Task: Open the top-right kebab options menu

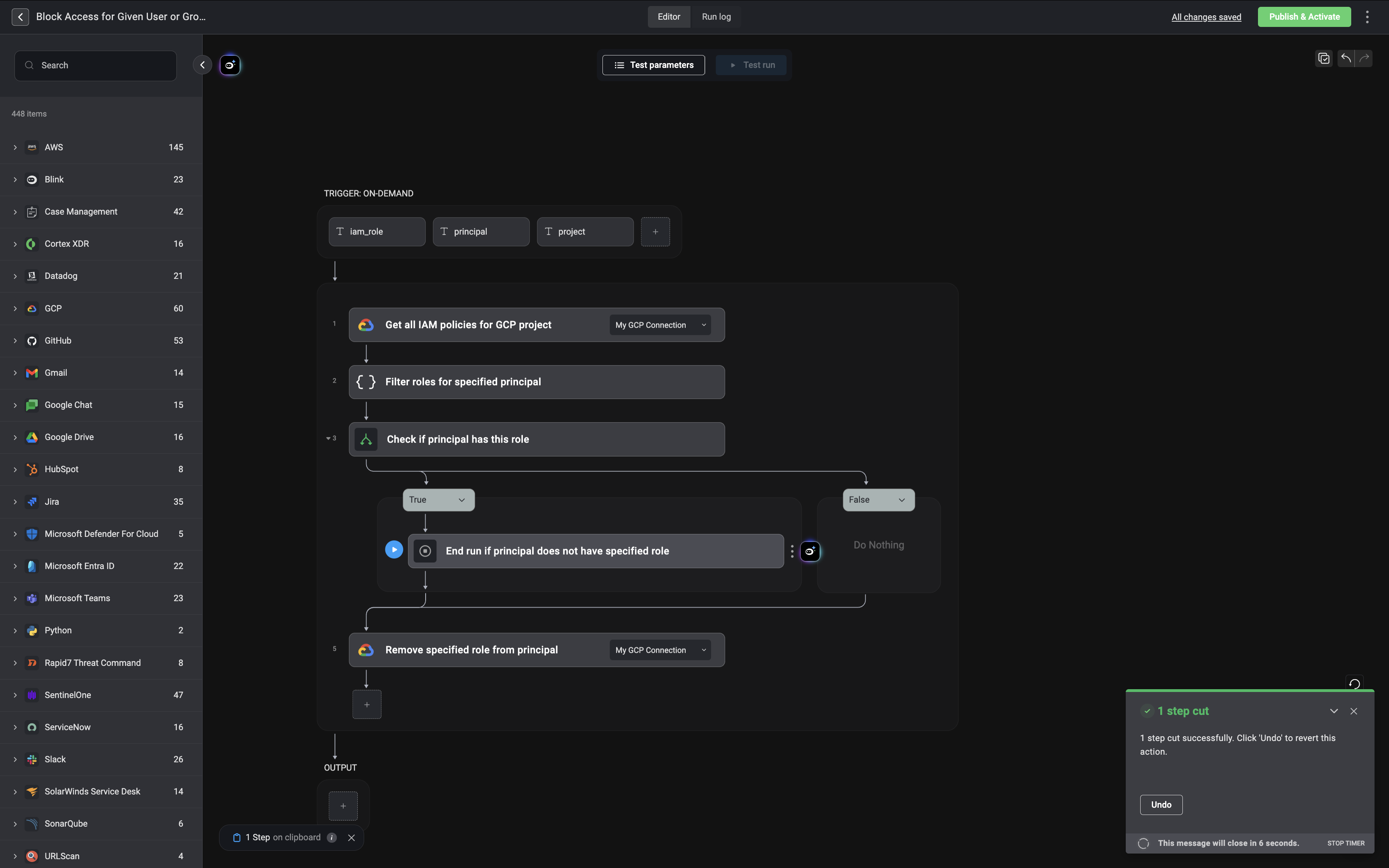Action: pyautogui.click(x=1367, y=16)
